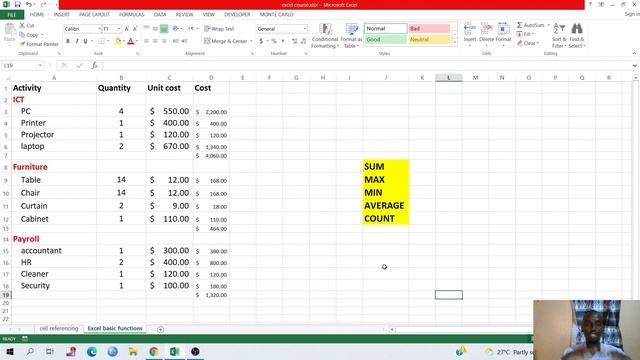Toggle underline formatting

[x=85, y=41]
